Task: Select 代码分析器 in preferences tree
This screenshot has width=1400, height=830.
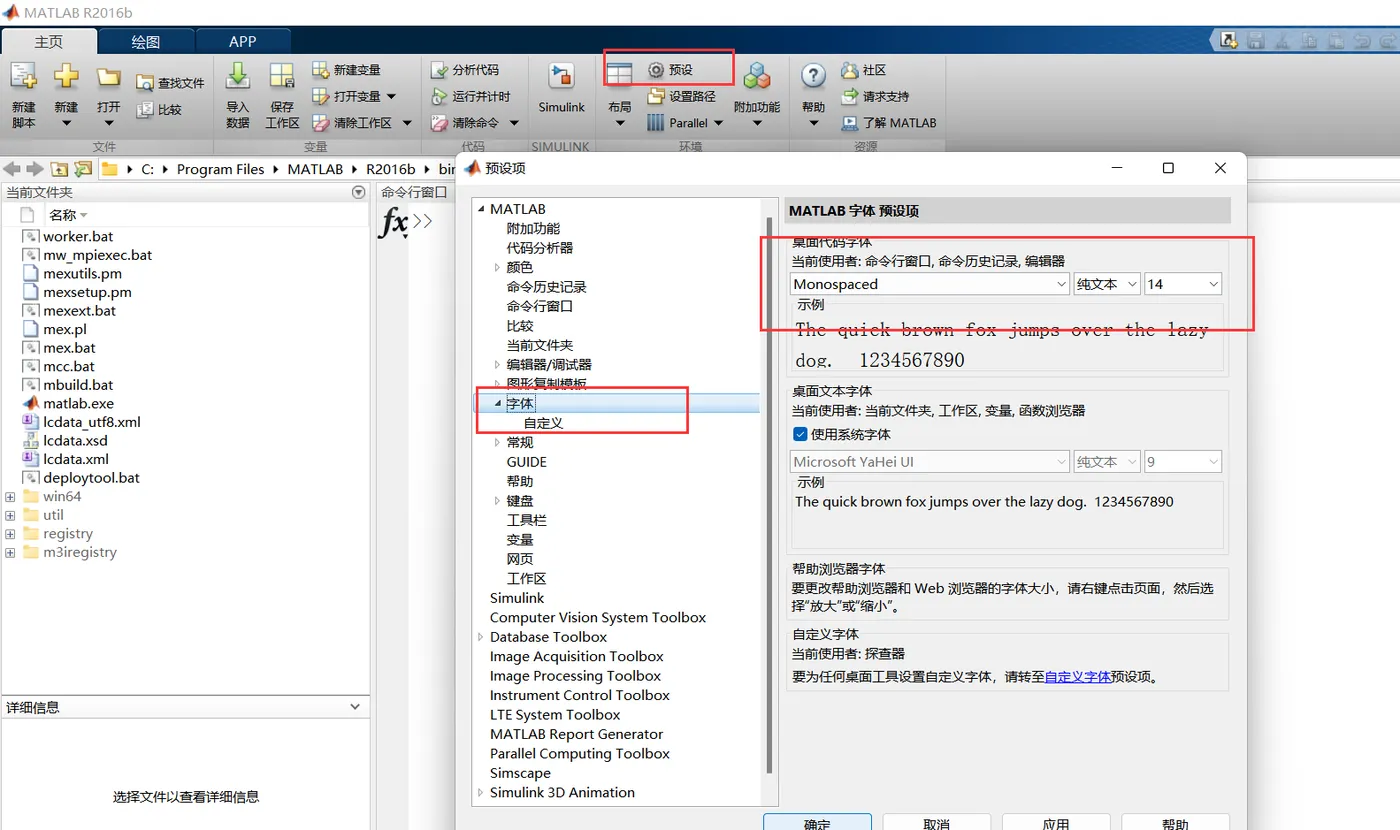Action: [x=540, y=248]
